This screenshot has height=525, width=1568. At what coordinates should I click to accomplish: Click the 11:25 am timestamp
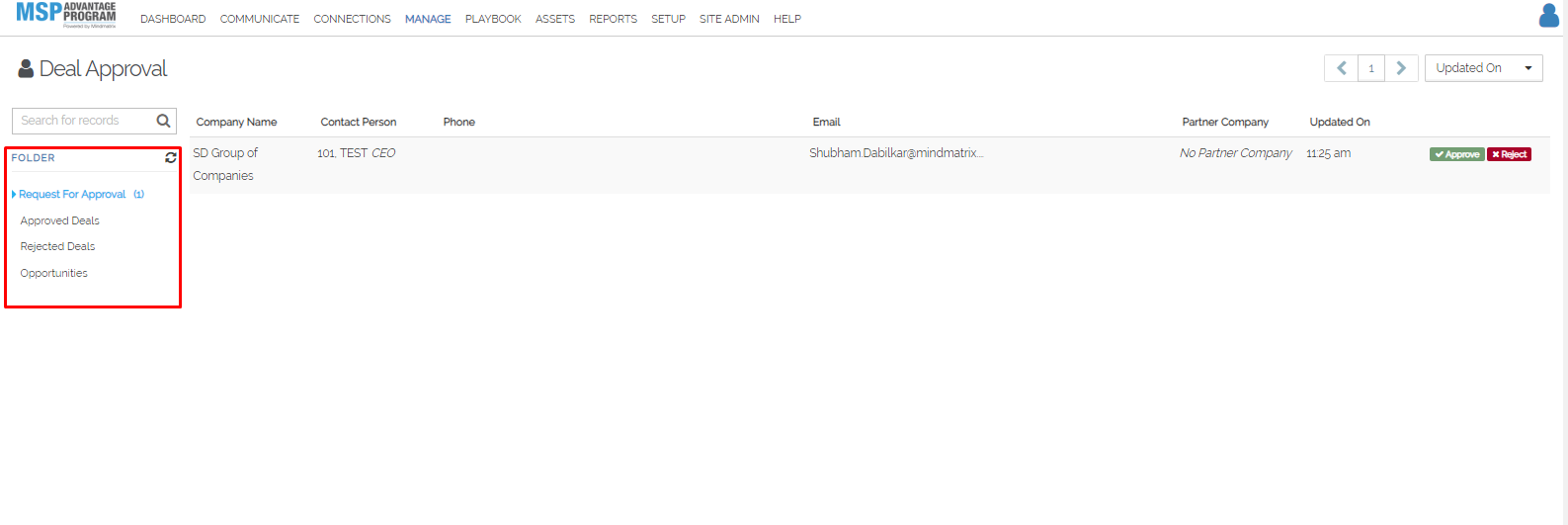pos(1328,153)
